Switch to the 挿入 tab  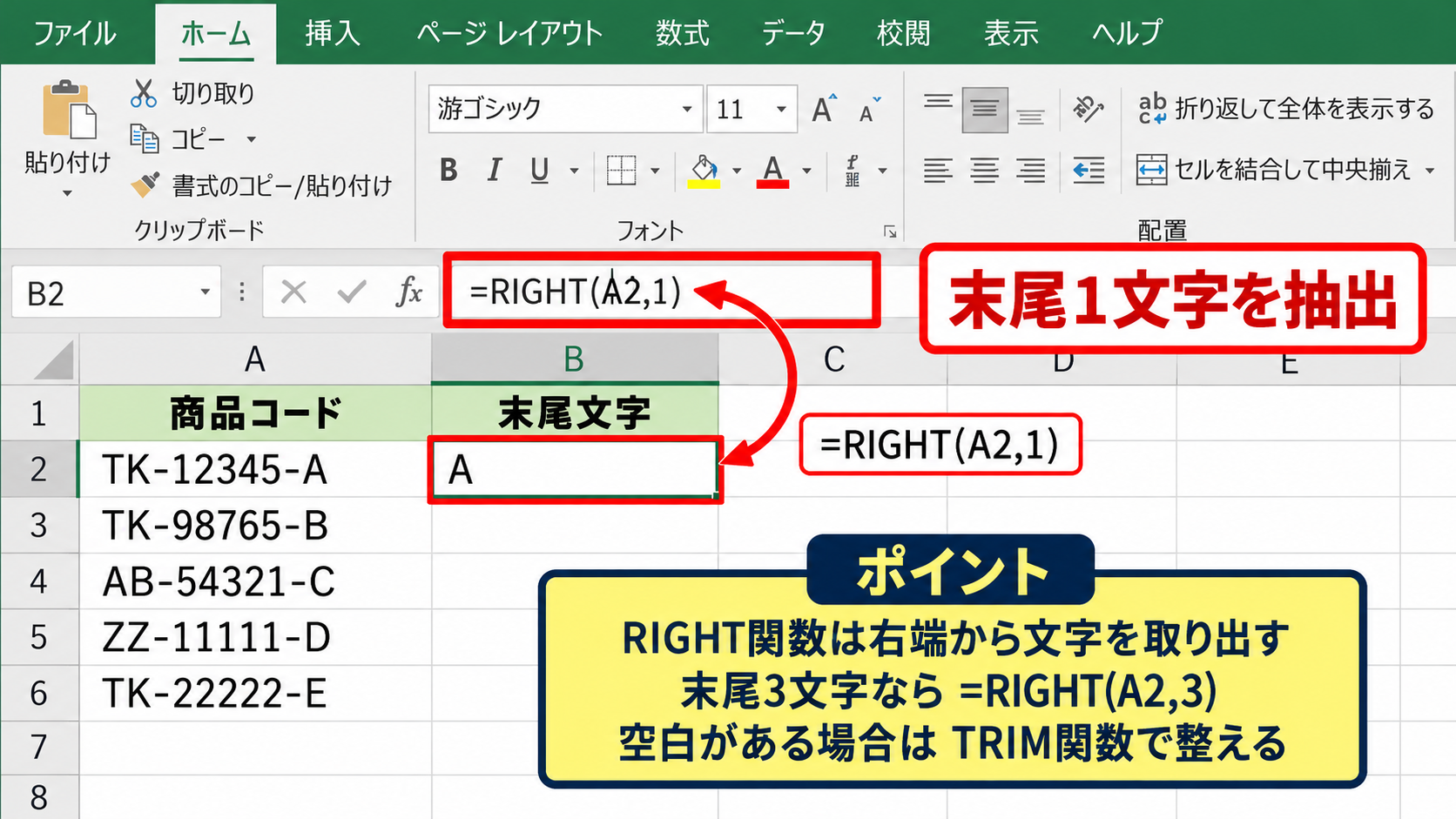[x=332, y=33]
